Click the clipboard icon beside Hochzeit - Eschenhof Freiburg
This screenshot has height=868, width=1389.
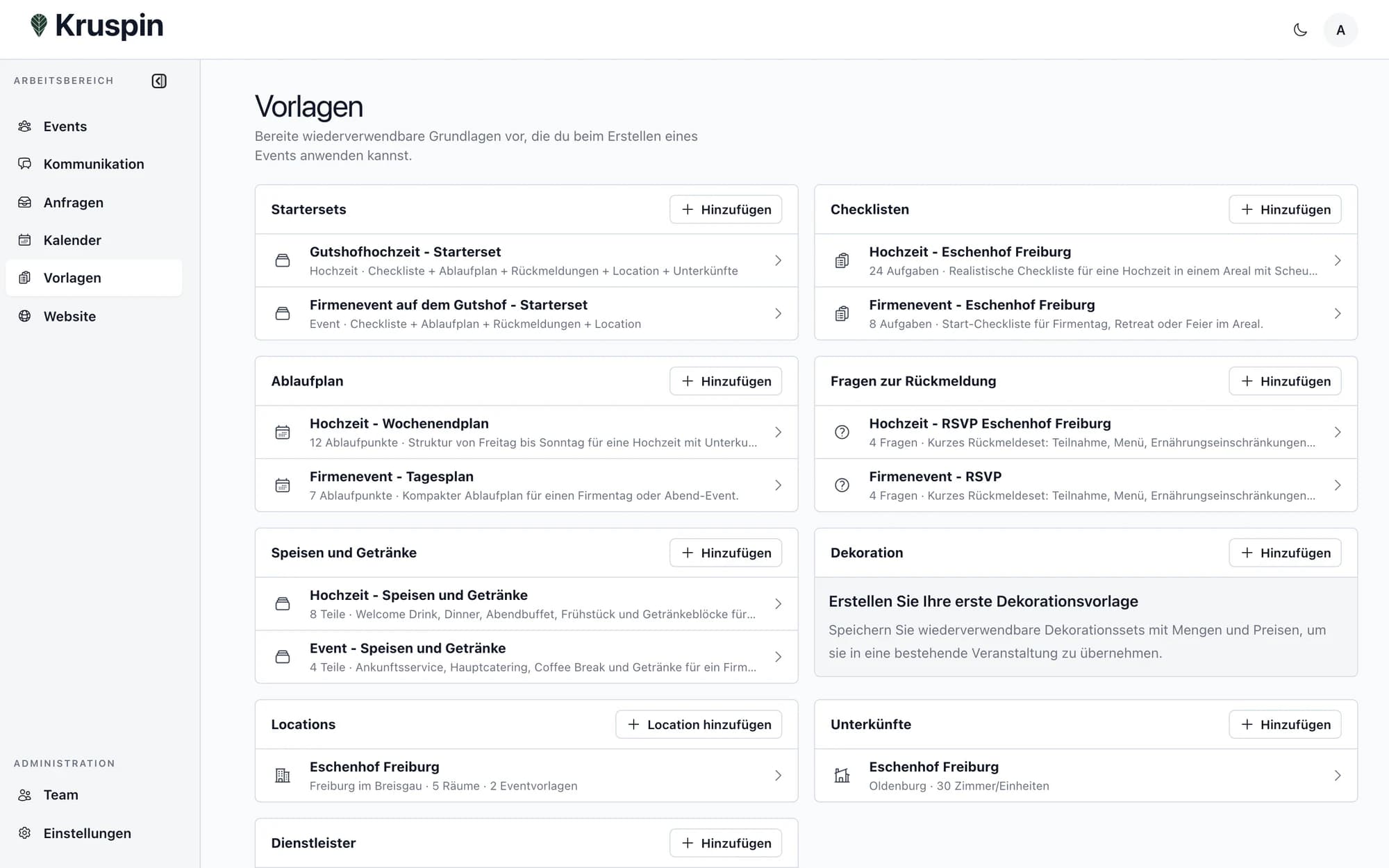(x=842, y=260)
